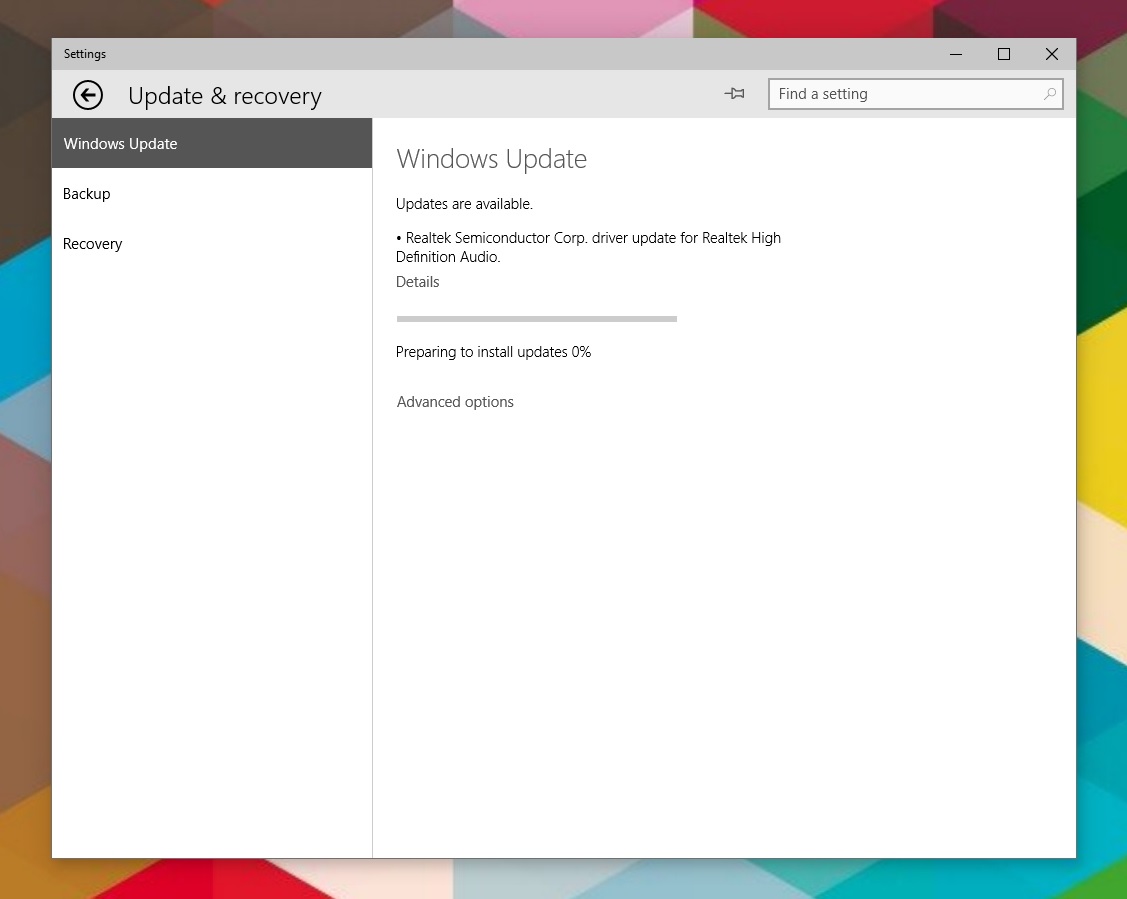Click the Windows Update page heading
1127x899 pixels.
click(492, 159)
